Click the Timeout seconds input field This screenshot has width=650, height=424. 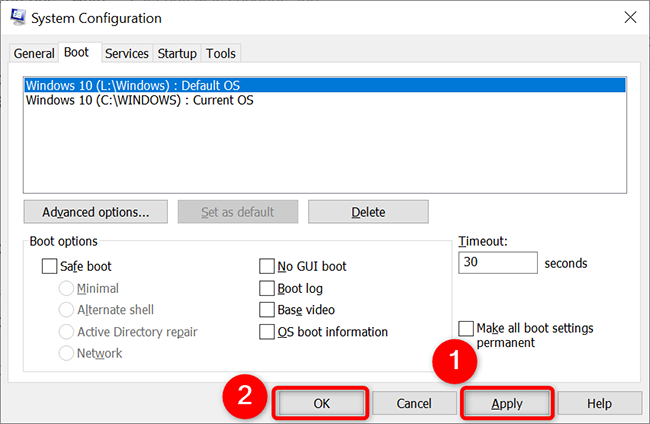(498, 264)
